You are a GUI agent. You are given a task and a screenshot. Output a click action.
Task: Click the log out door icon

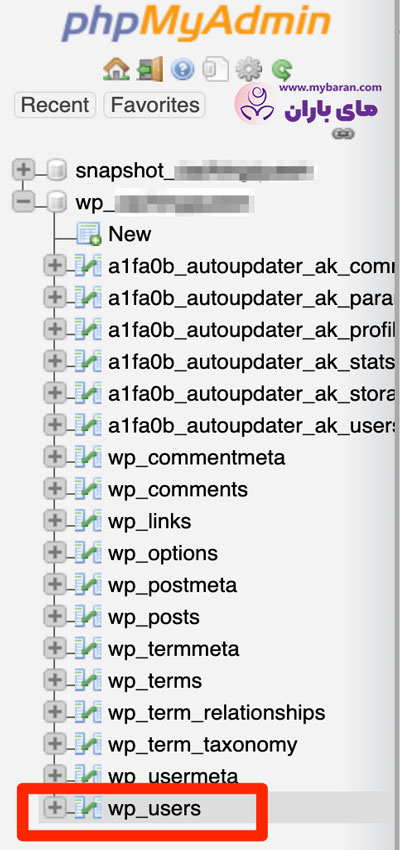tap(150, 69)
